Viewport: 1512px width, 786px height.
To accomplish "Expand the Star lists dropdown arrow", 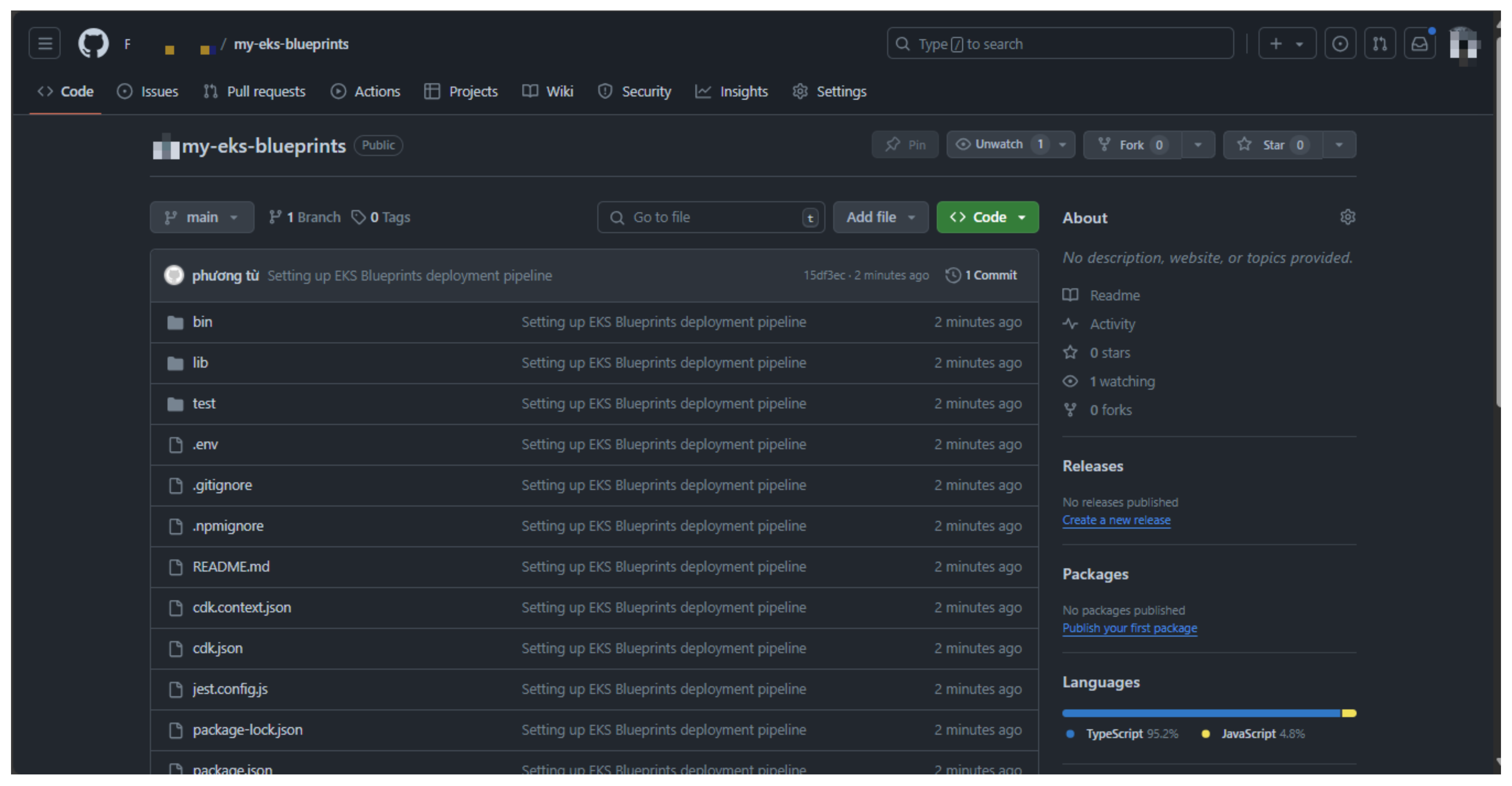I will pyautogui.click(x=1340, y=145).
